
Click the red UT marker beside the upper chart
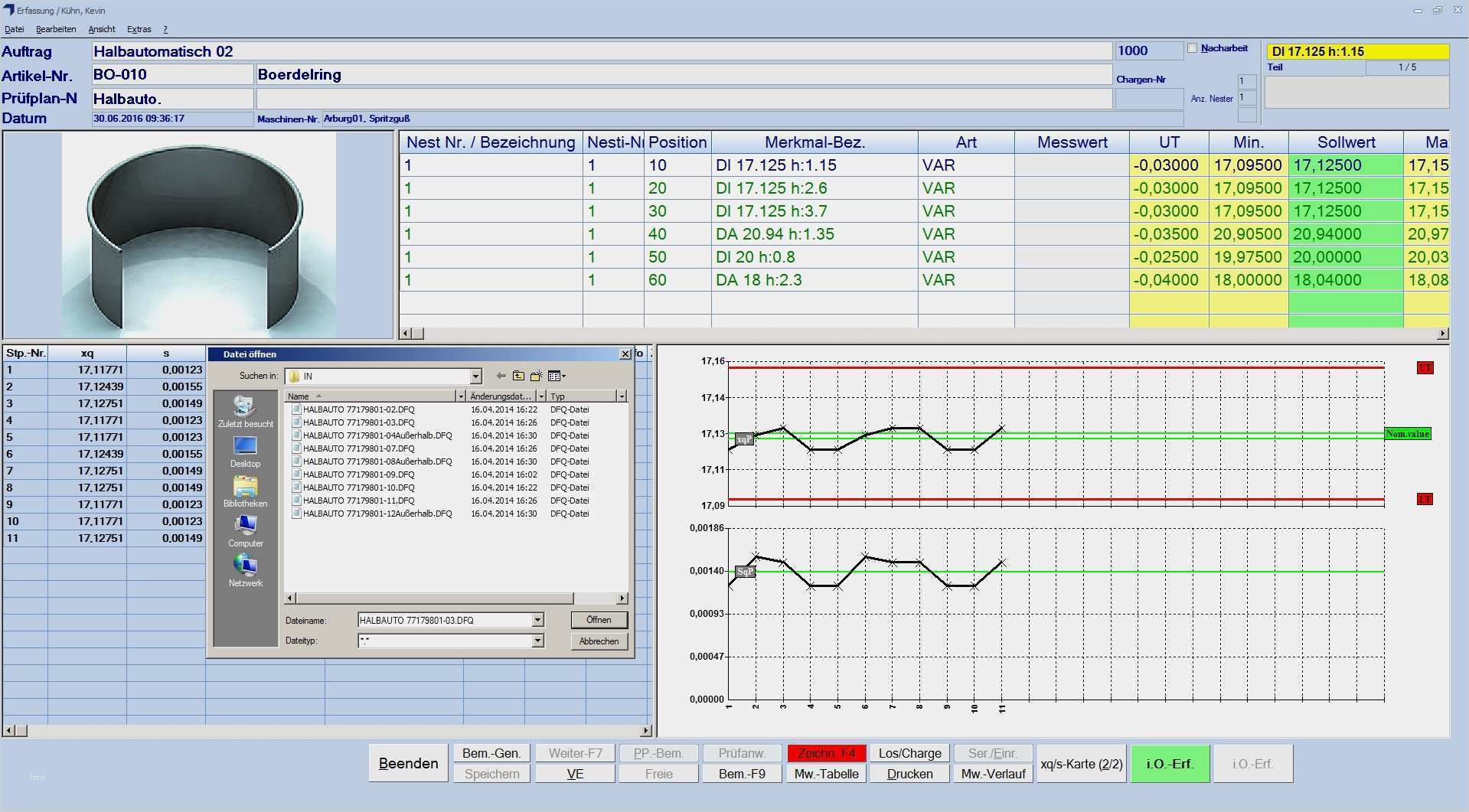tap(1425, 368)
